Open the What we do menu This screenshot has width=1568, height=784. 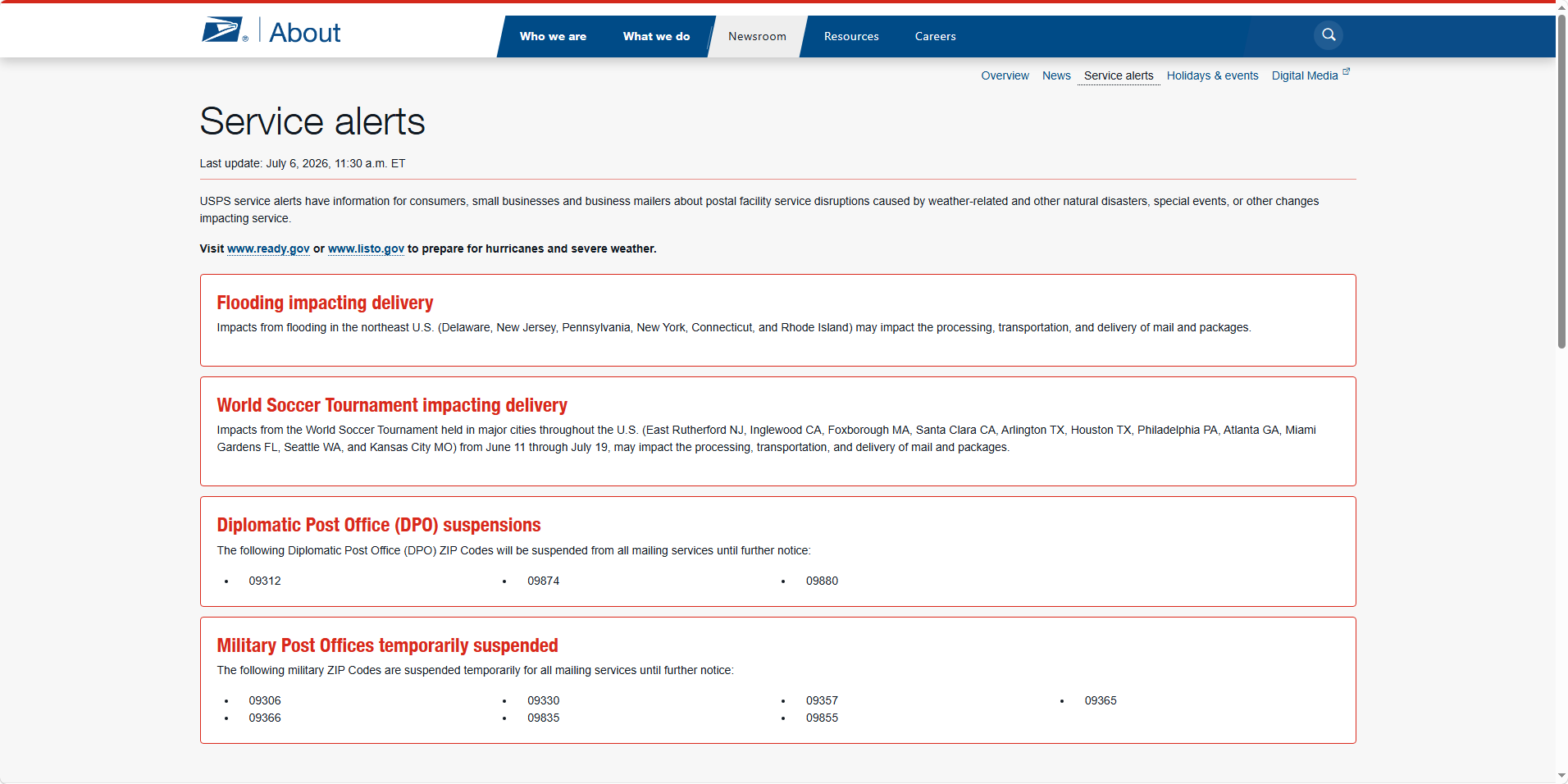pyautogui.click(x=656, y=36)
